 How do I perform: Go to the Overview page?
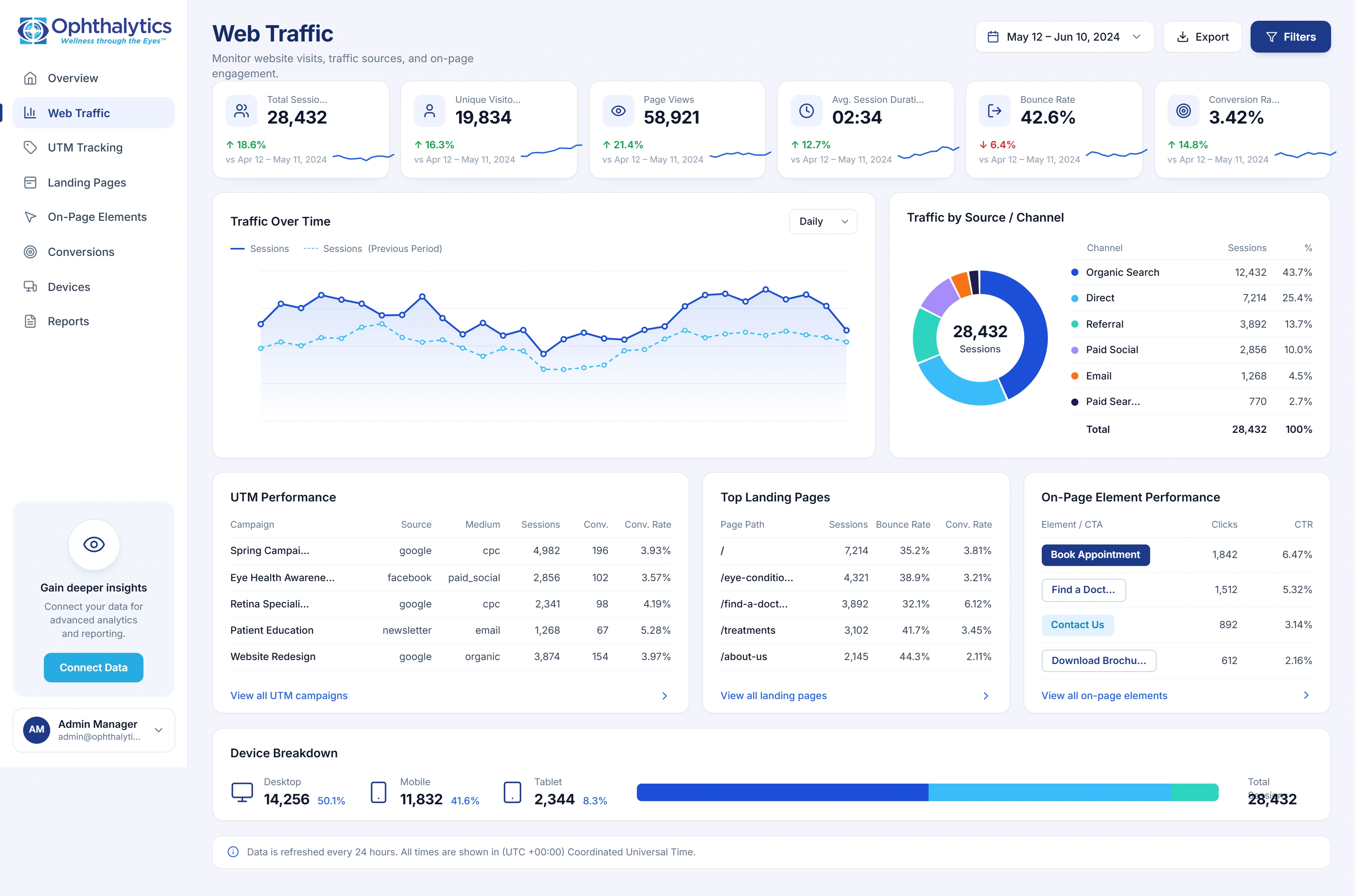coord(94,78)
